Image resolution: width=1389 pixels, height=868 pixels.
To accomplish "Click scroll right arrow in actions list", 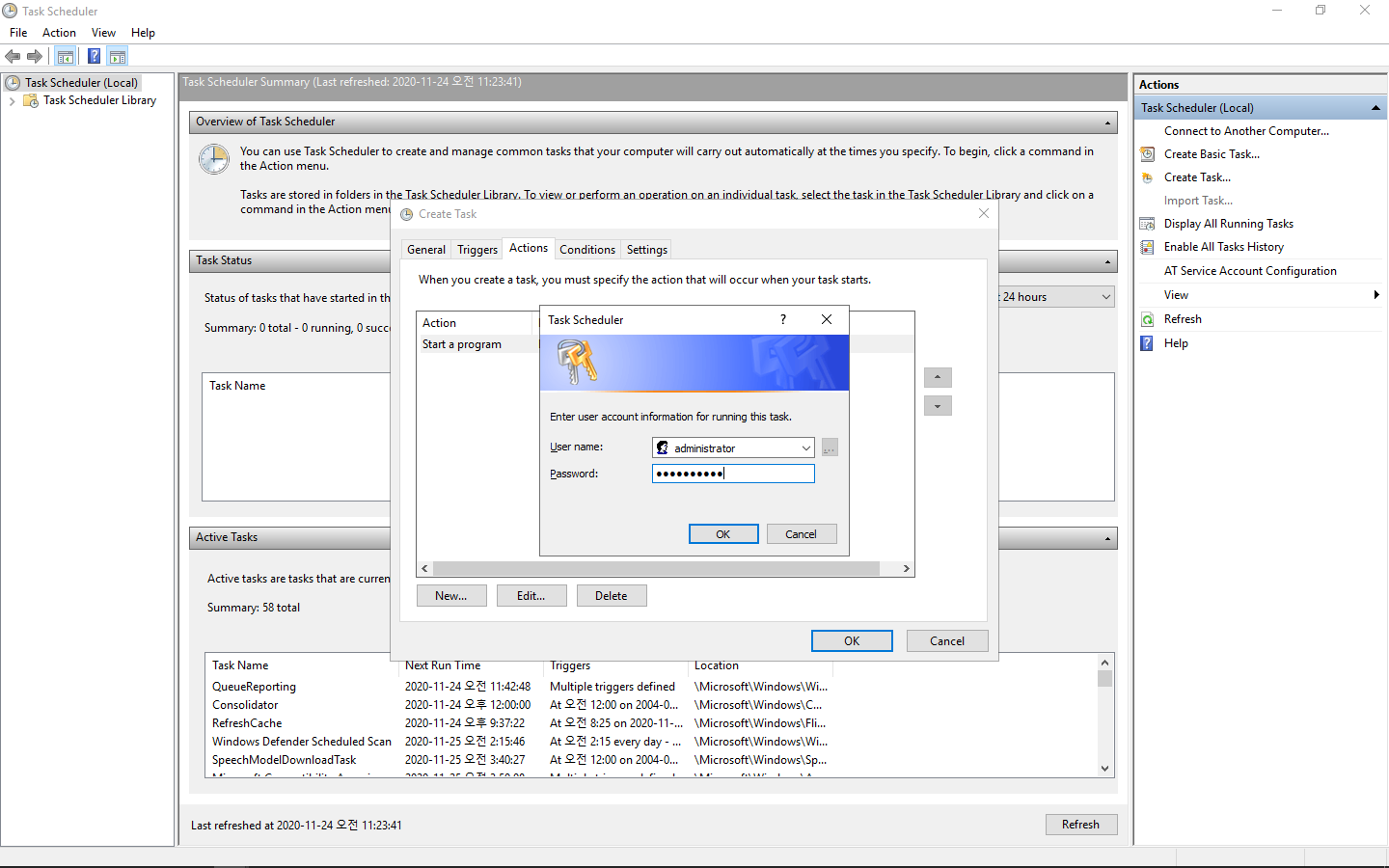I will 906,569.
